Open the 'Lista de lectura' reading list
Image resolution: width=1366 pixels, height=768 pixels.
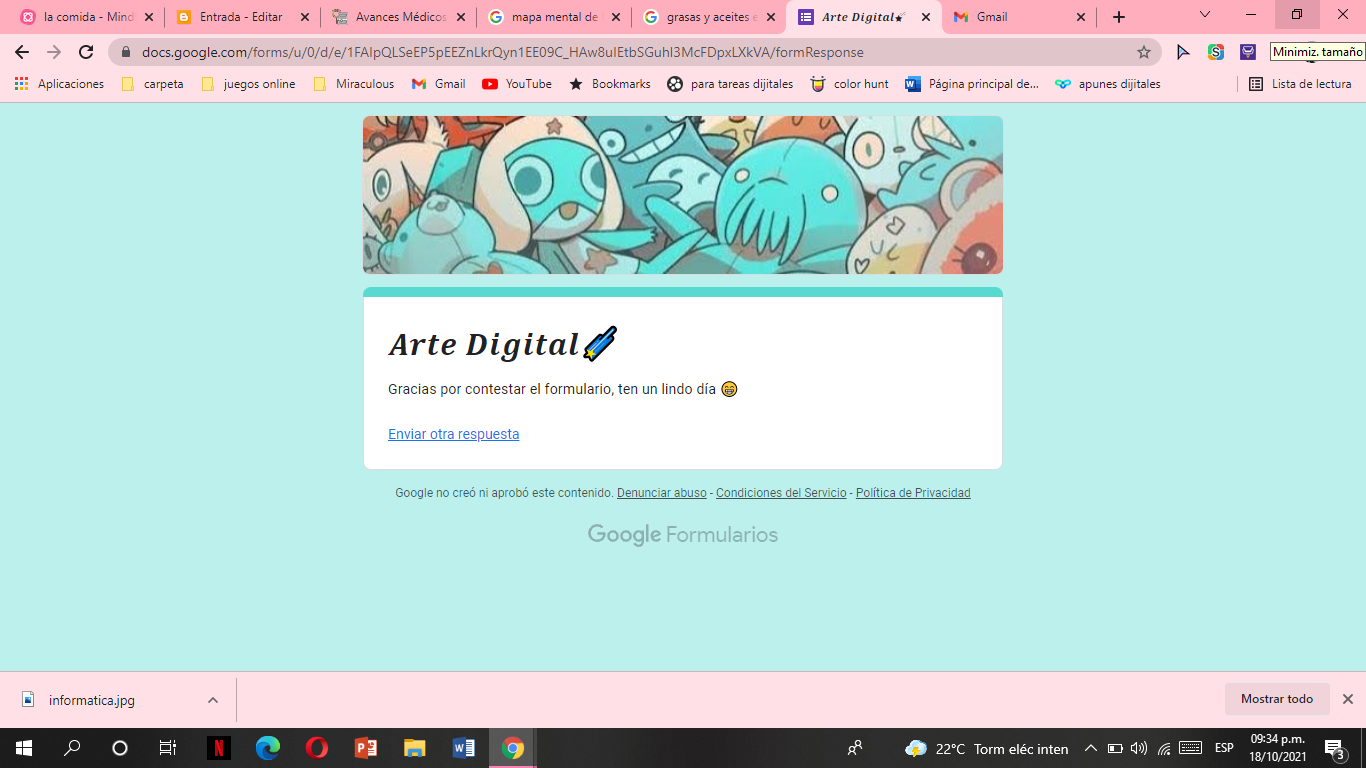click(1300, 84)
